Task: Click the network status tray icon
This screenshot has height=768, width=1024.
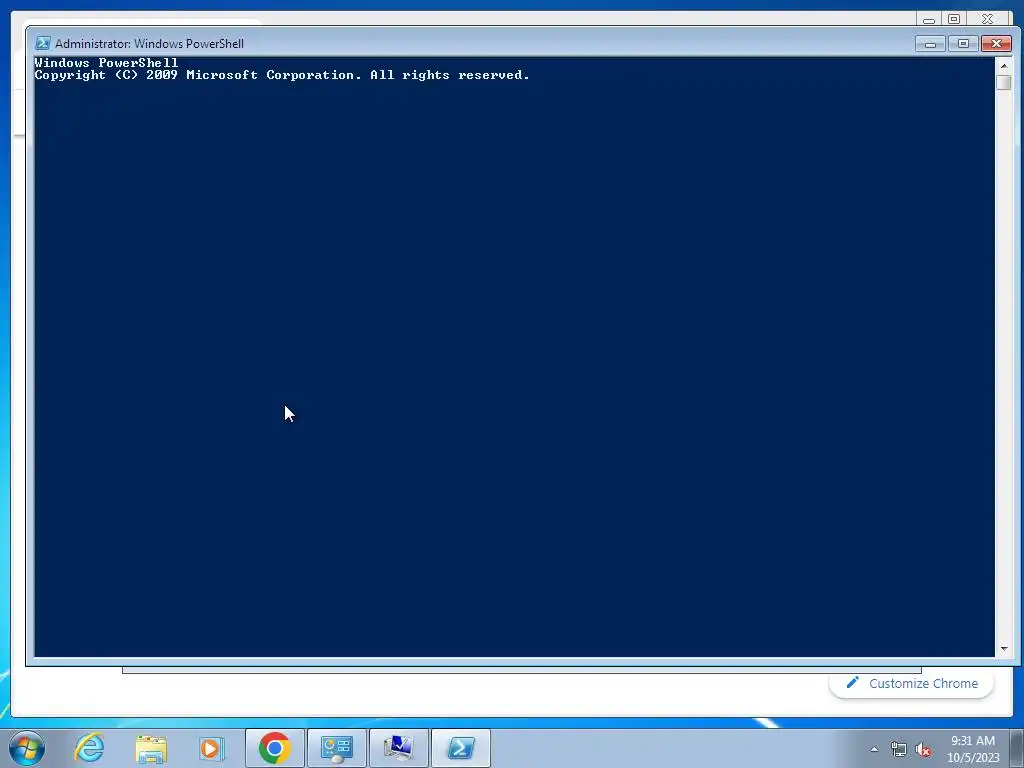Action: [x=899, y=750]
